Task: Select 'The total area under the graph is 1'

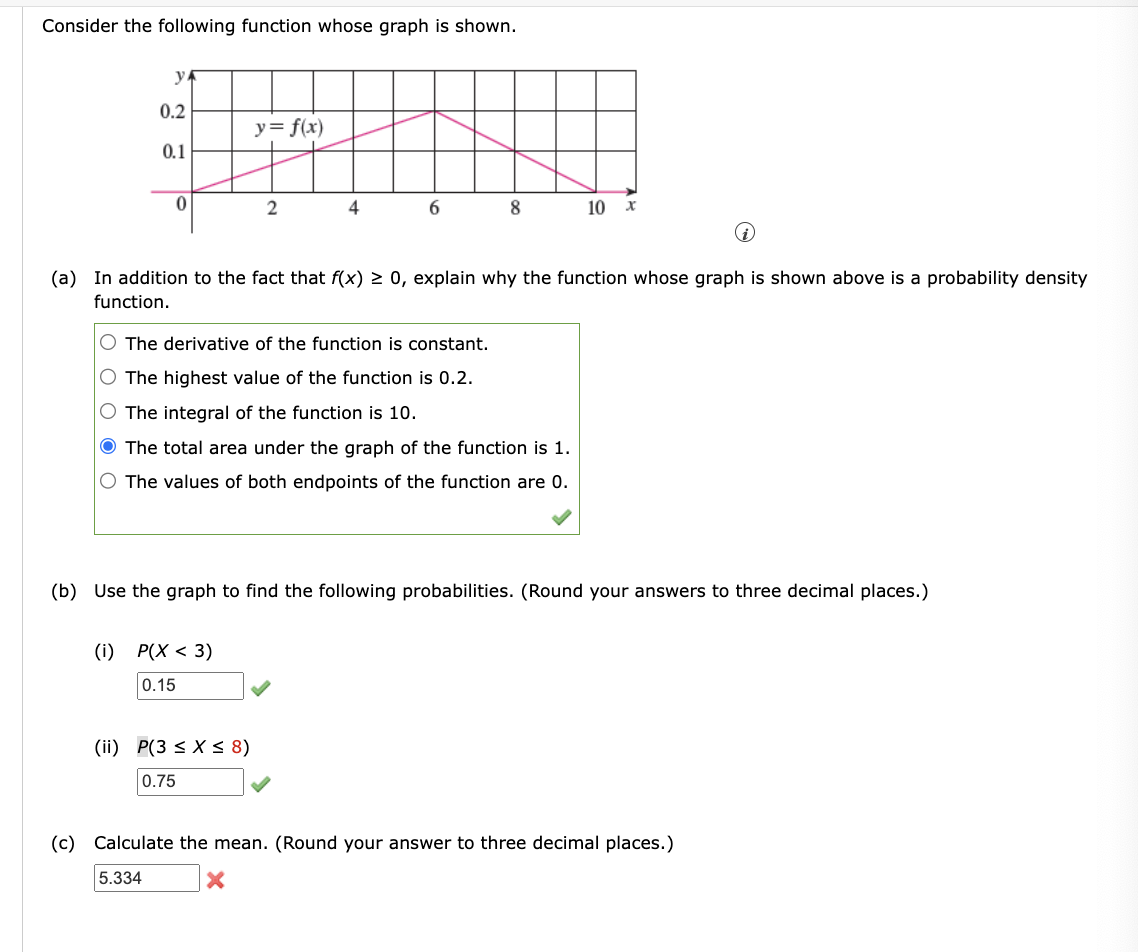Action: 106,447
